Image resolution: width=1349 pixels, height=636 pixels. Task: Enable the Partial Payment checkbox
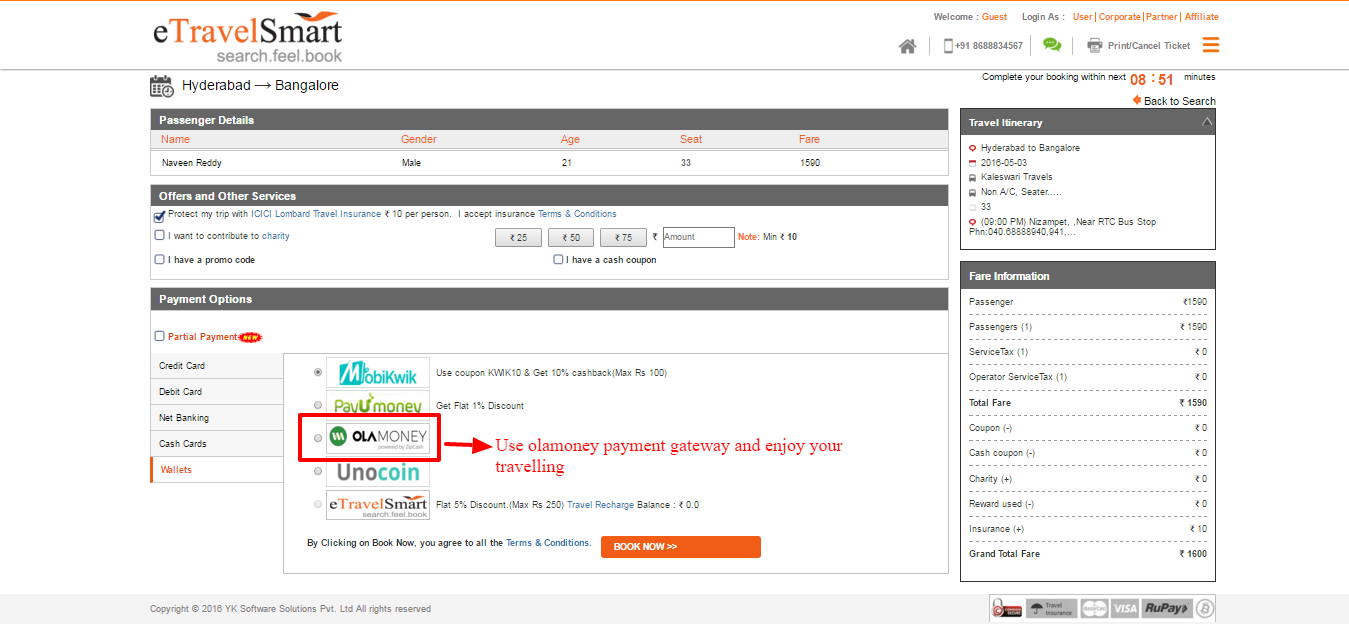click(x=159, y=337)
